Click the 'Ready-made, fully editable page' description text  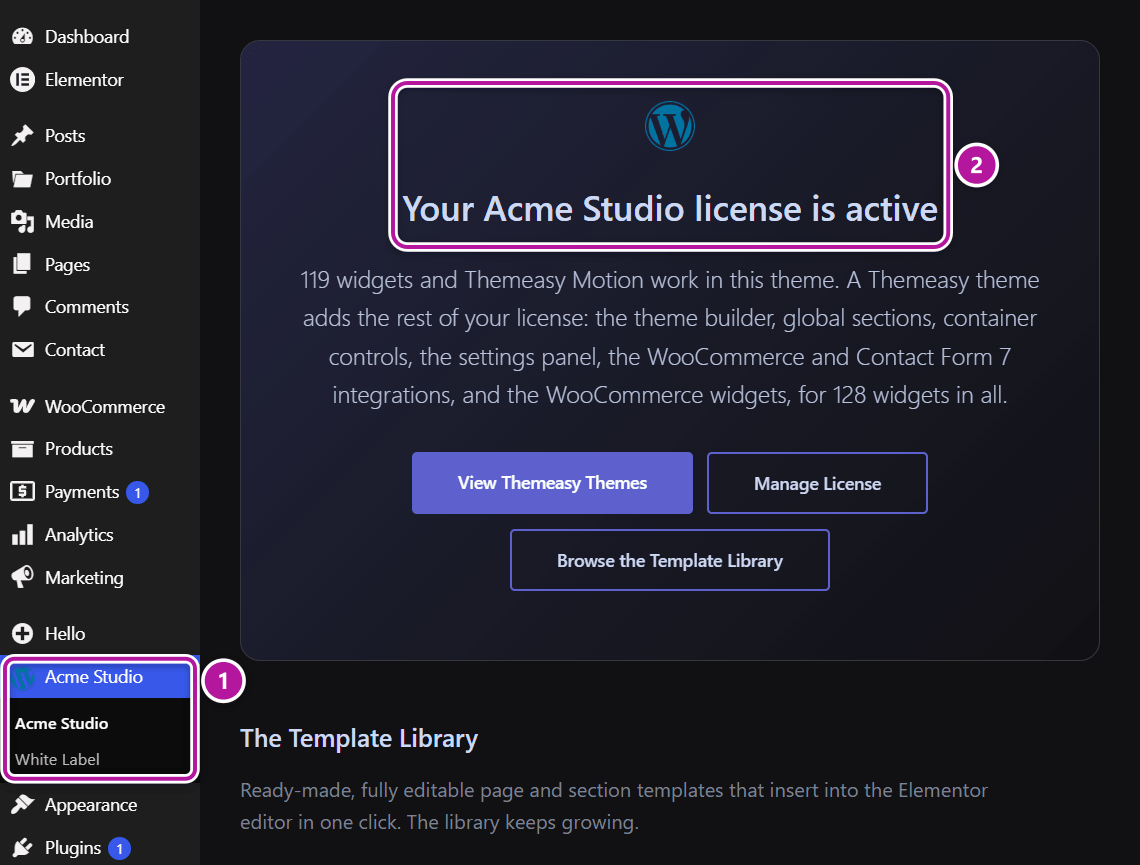[614, 806]
